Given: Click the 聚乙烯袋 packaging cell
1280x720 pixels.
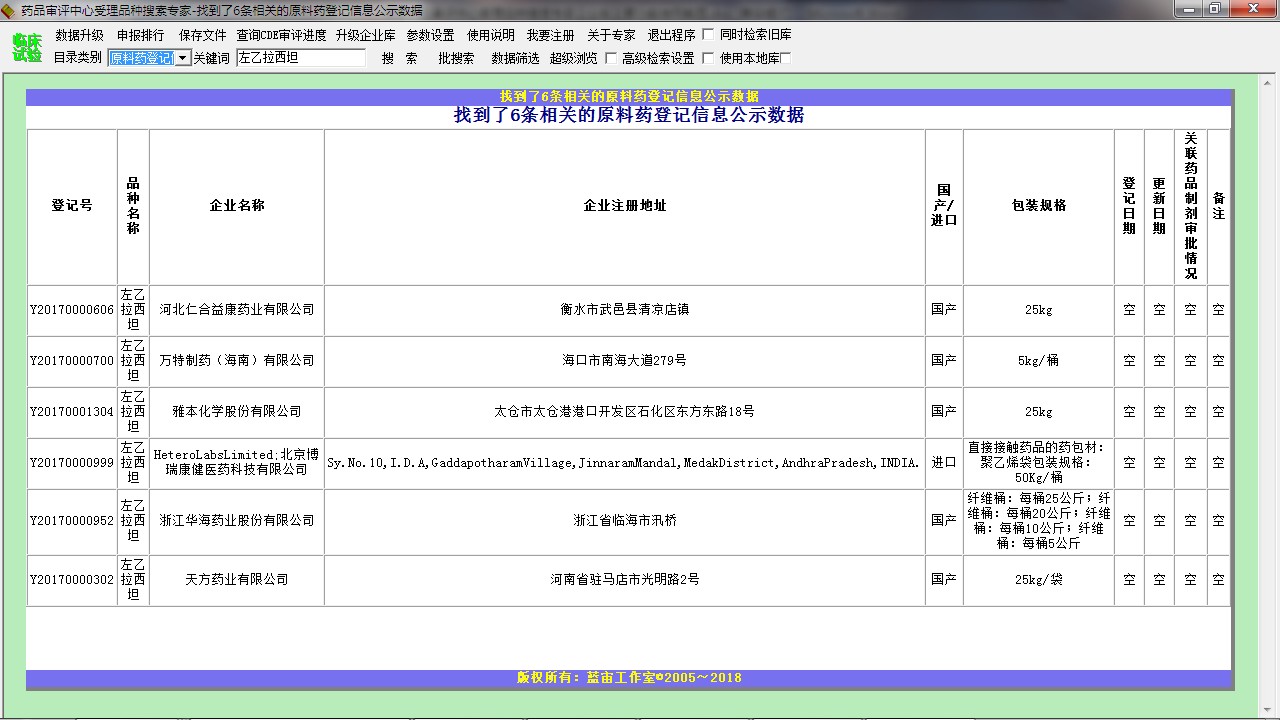Looking at the screenshot, I should pyautogui.click(x=1039, y=463).
